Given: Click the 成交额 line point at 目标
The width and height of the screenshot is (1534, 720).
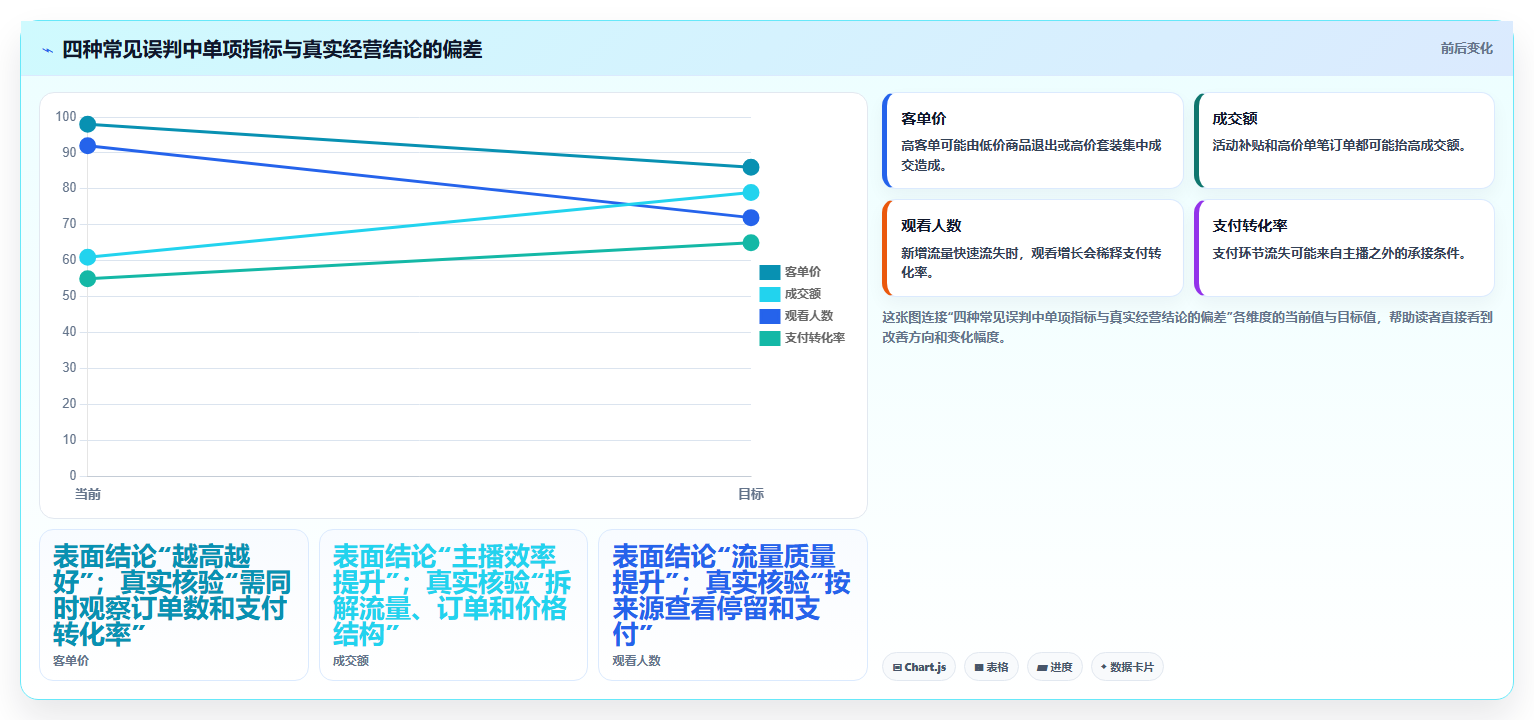Looking at the screenshot, I should pyautogui.click(x=751, y=192).
